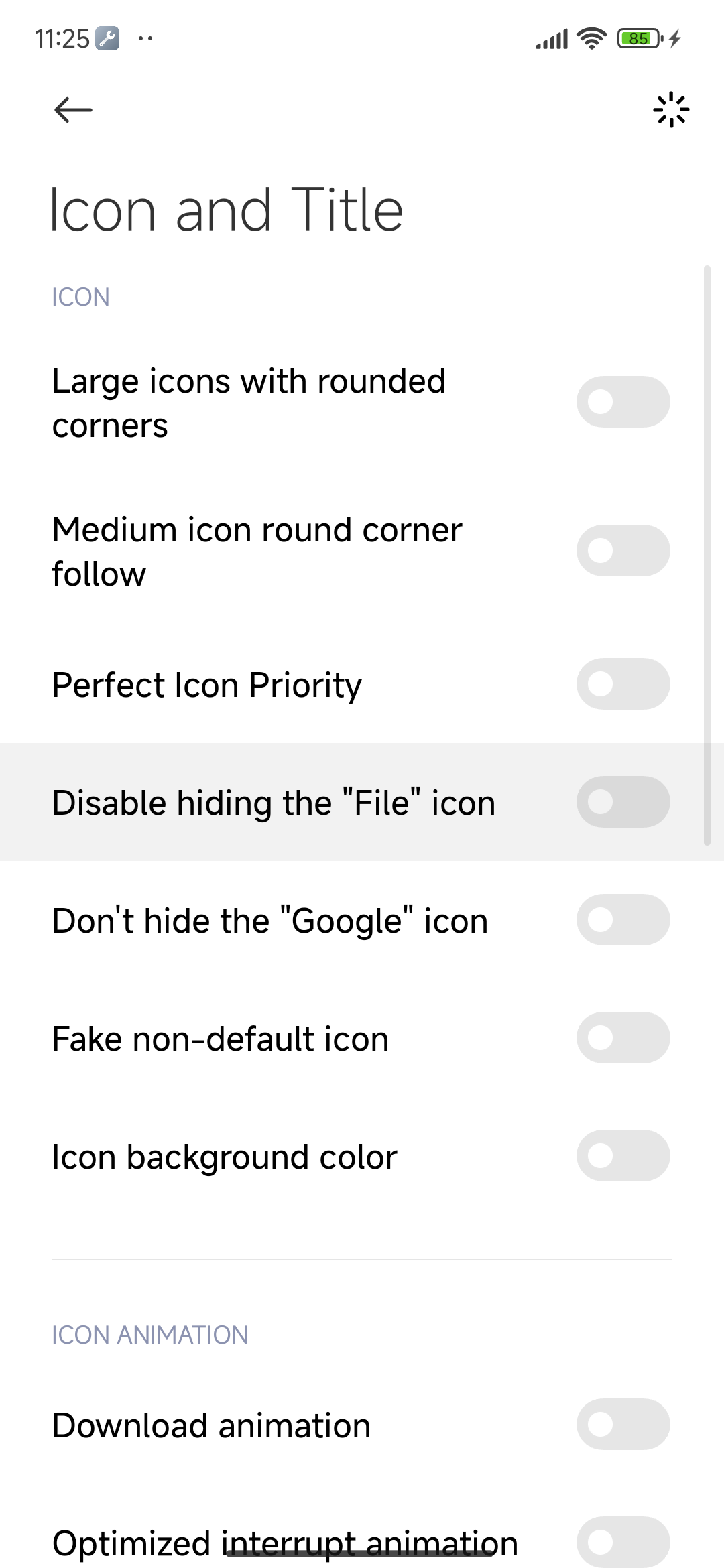Screen dimensions: 724x1568
Task: Enable Large icons with rounded corners
Action: click(x=623, y=402)
